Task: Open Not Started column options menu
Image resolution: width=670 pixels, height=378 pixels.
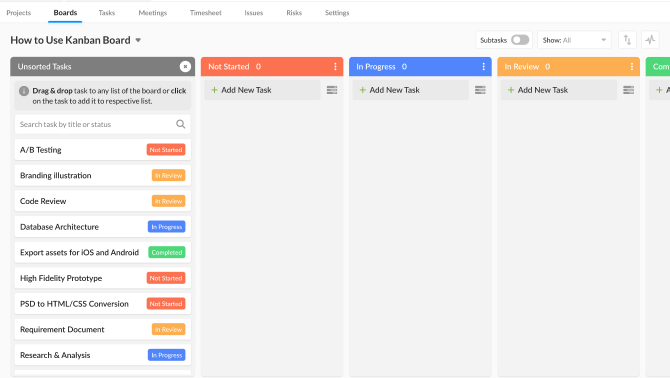Action: (x=335, y=67)
